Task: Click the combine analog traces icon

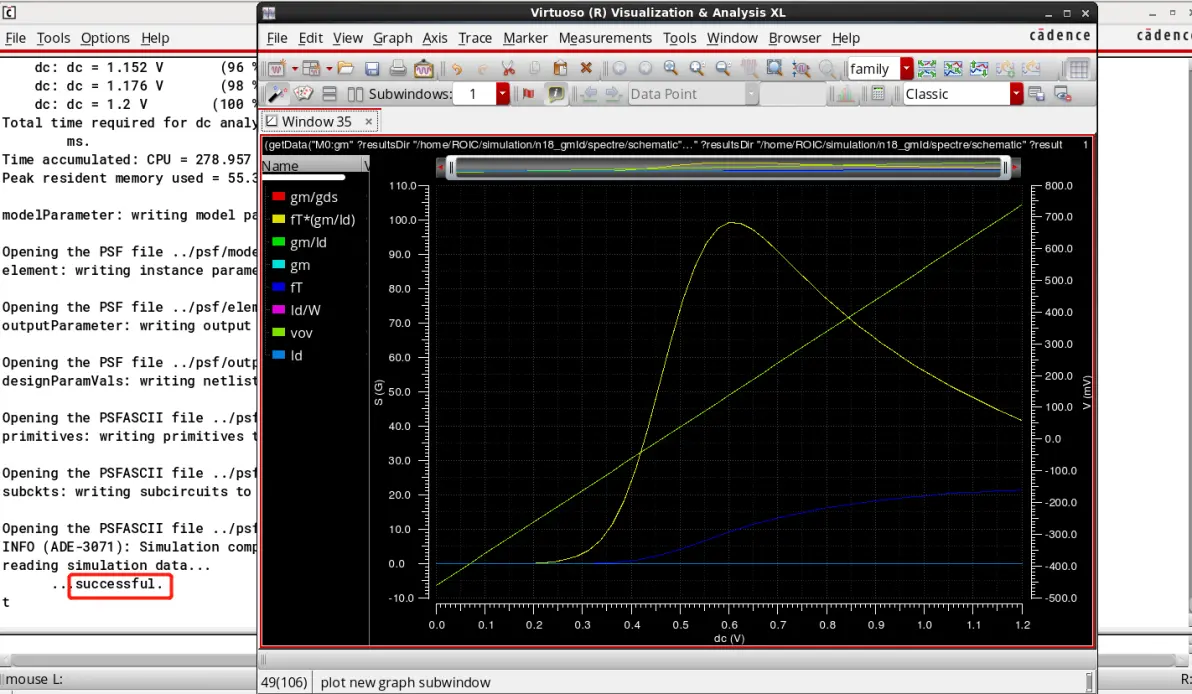Action: pyautogui.click(x=953, y=68)
